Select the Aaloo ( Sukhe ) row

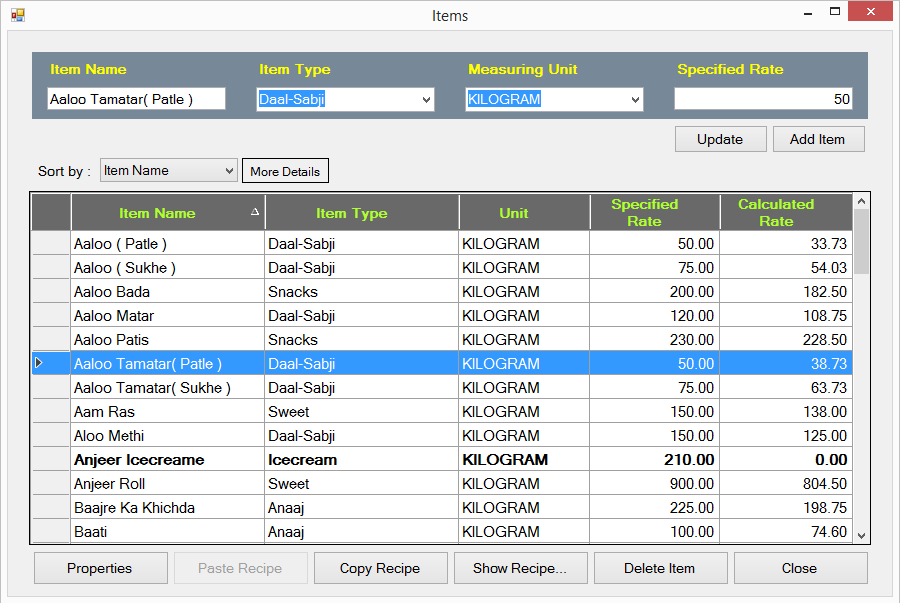click(442, 268)
